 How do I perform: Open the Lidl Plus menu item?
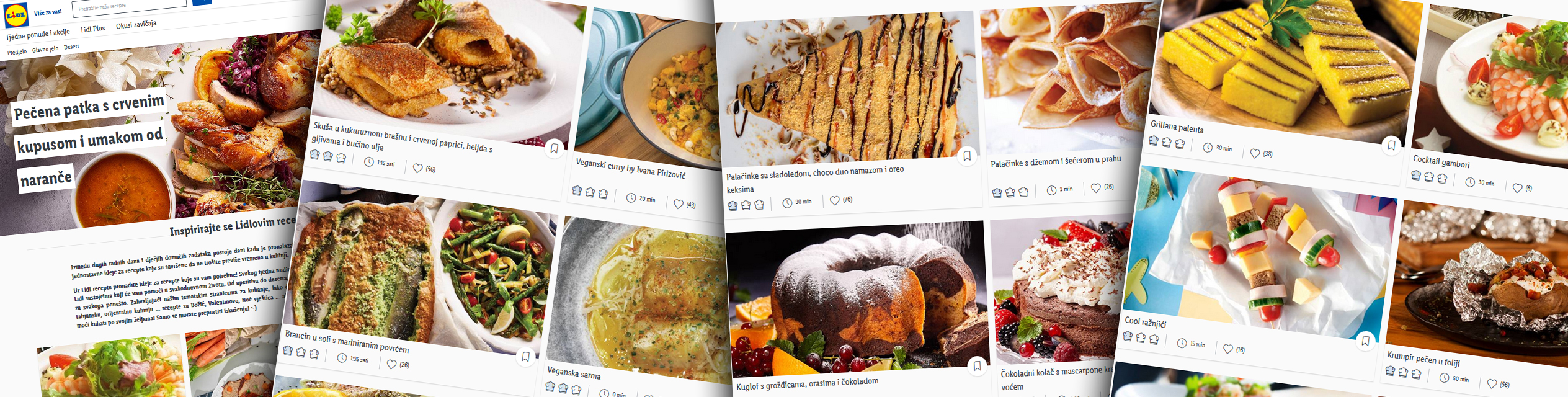pos(93,29)
